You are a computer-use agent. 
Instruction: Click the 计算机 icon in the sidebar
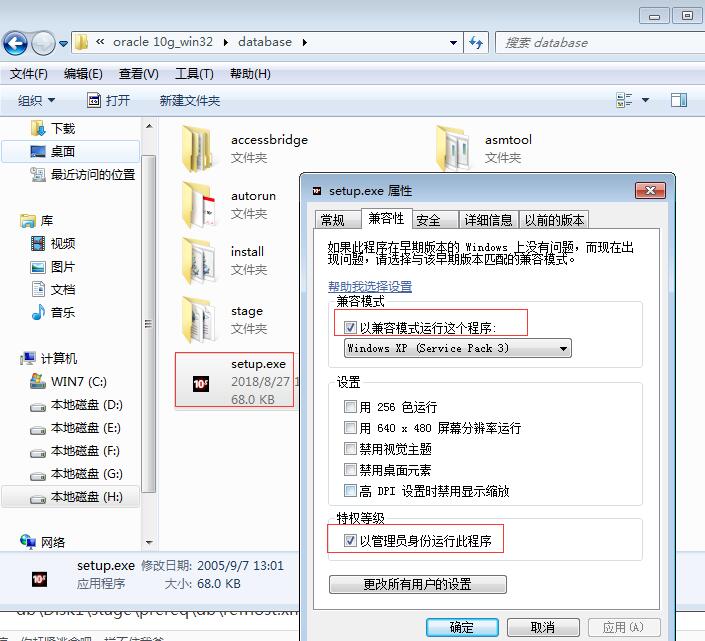pyautogui.click(x=27, y=358)
